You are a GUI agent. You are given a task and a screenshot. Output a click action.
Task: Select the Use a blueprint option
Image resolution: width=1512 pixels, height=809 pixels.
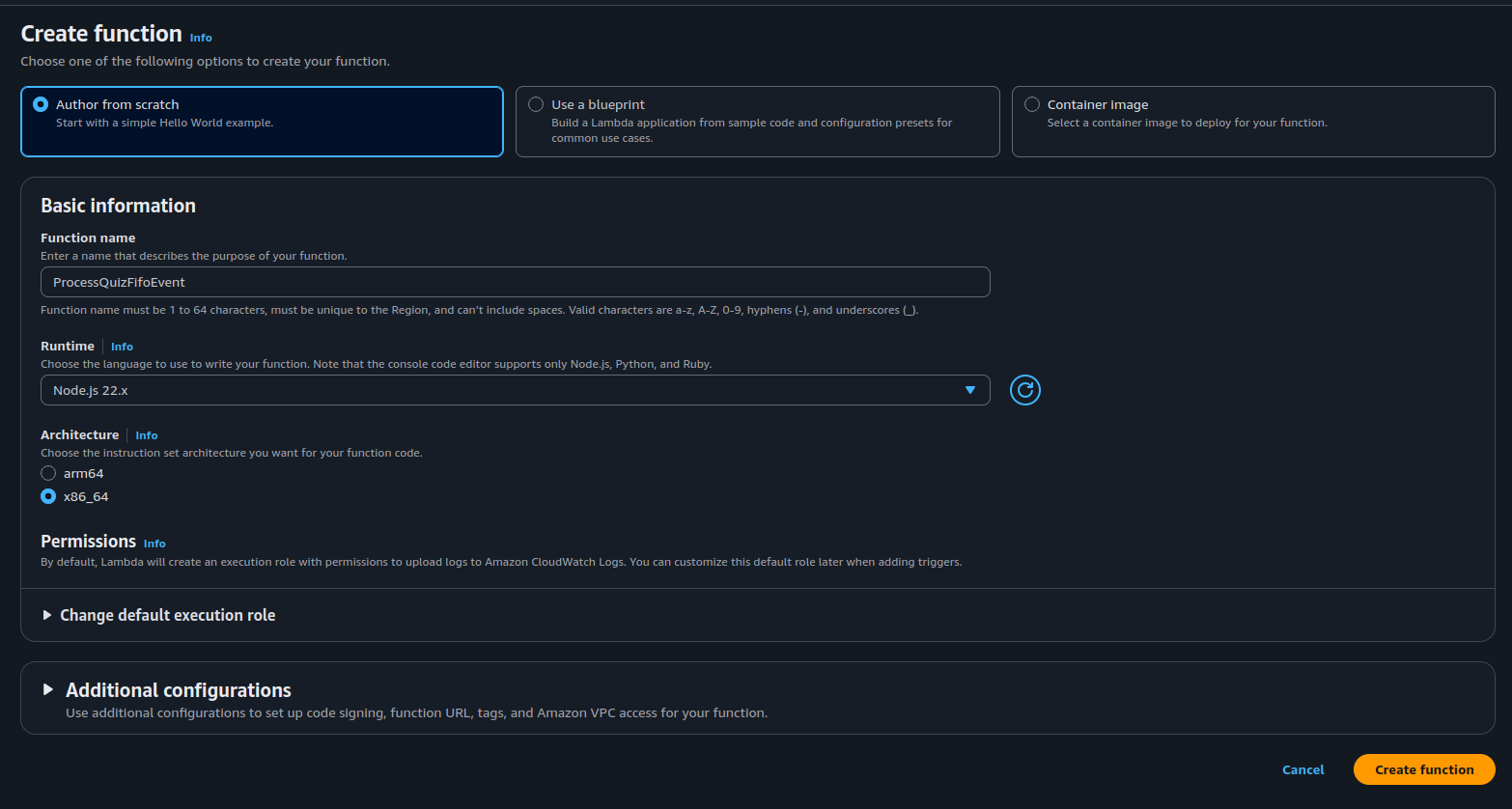point(536,104)
